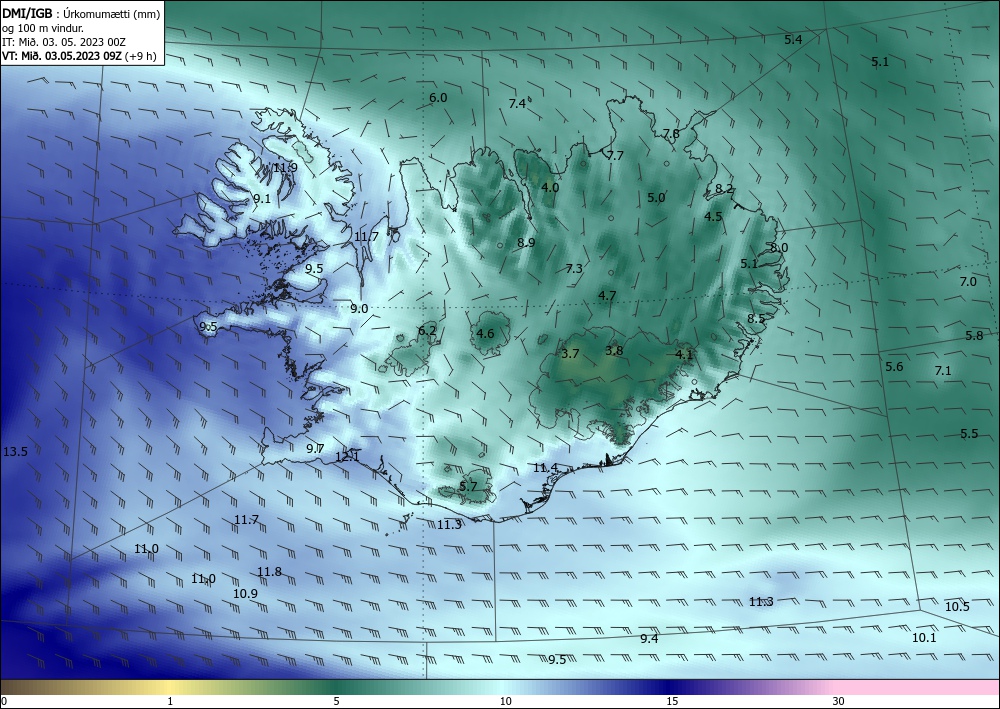Viewport: 1000px width, 709px height.
Task: Select the IT initialization time line
Action: [x=64, y=42]
